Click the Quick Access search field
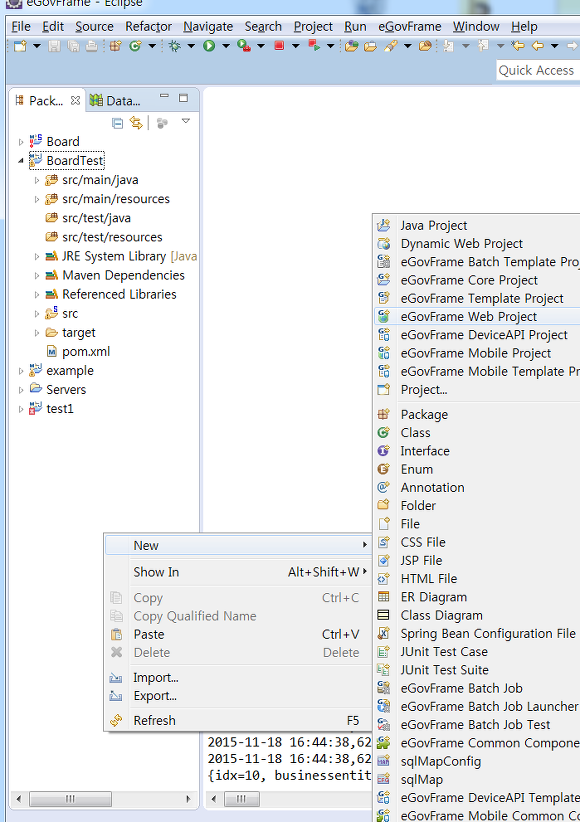Image resolution: width=580 pixels, height=822 pixels. click(538, 70)
